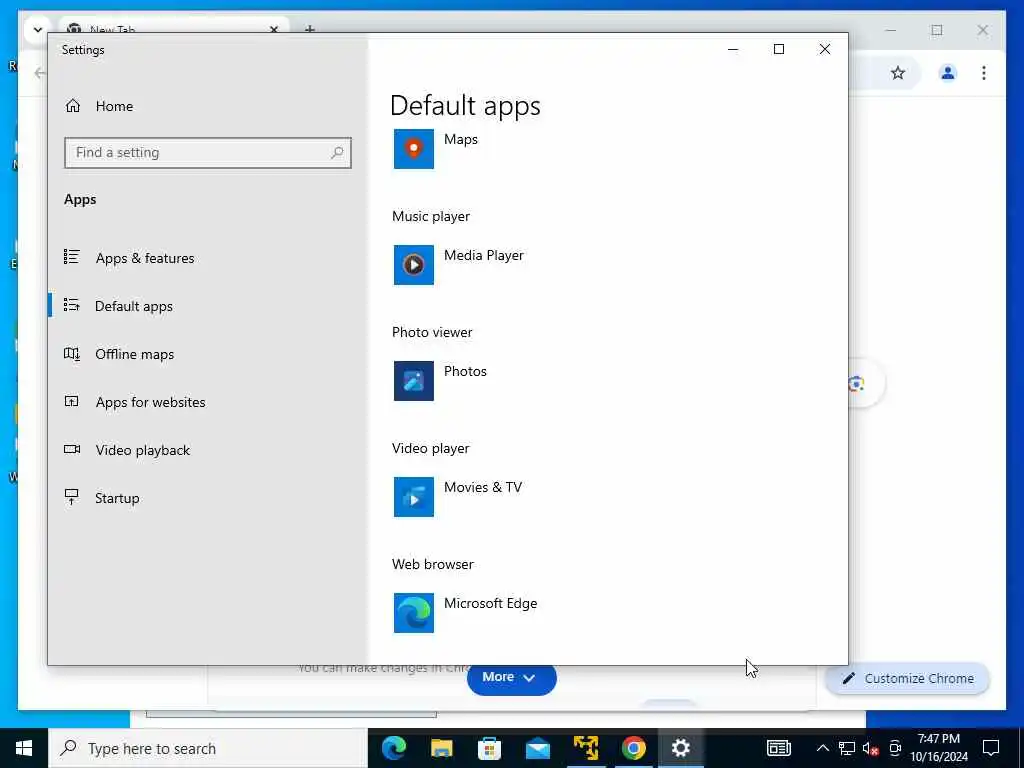Focus the Find a setting search box
The width and height of the screenshot is (1024, 768).
tap(208, 153)
